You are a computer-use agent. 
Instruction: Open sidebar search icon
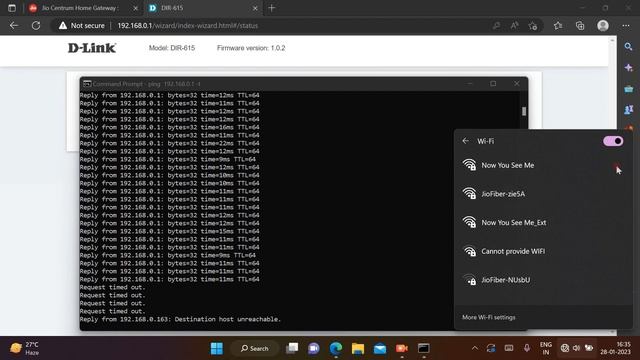629,47
